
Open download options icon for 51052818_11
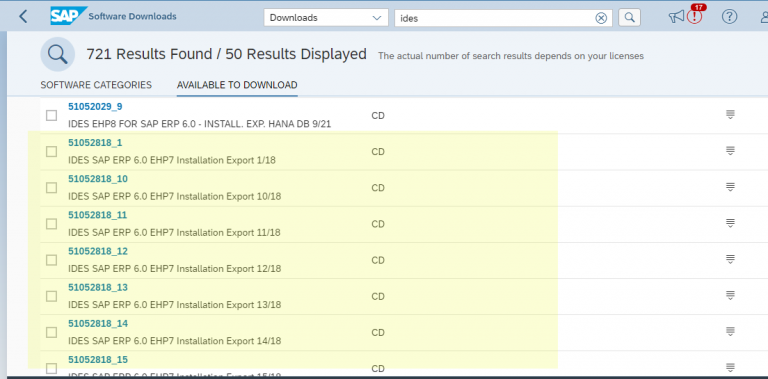[x=730, y=223]
